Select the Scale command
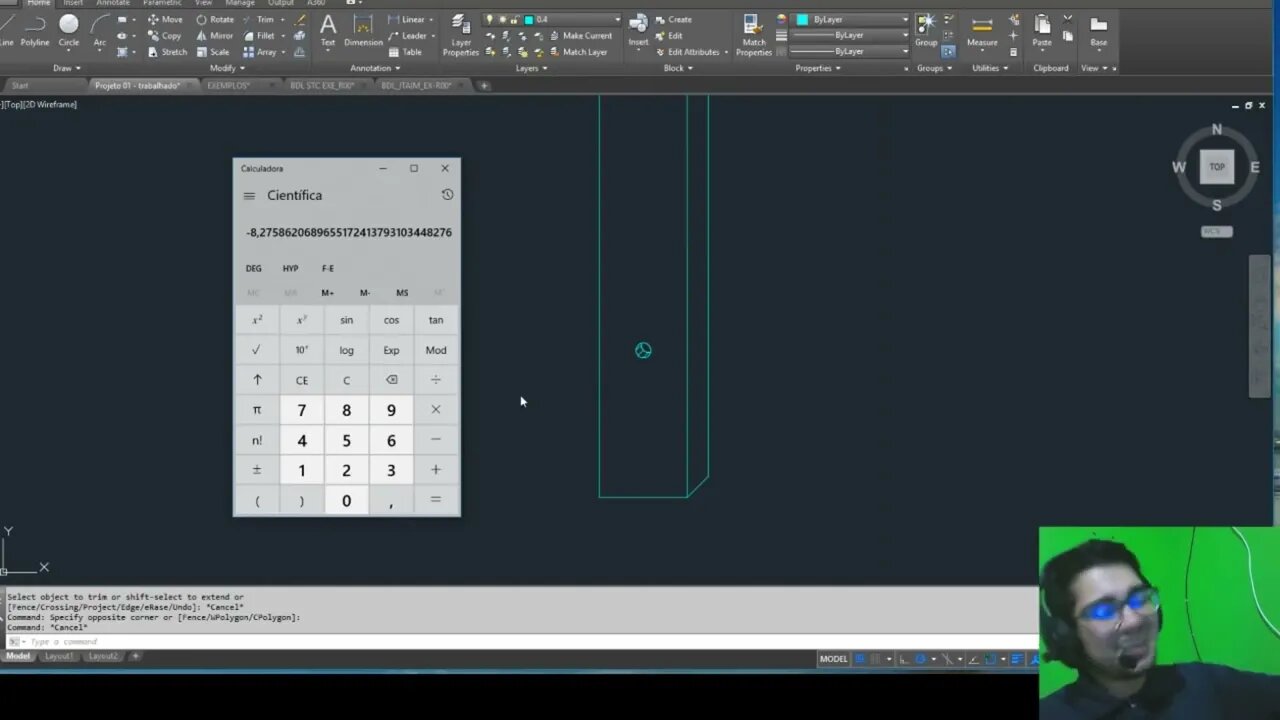Viewport: 1280px width, 720px height. click(x=212, y=52)
